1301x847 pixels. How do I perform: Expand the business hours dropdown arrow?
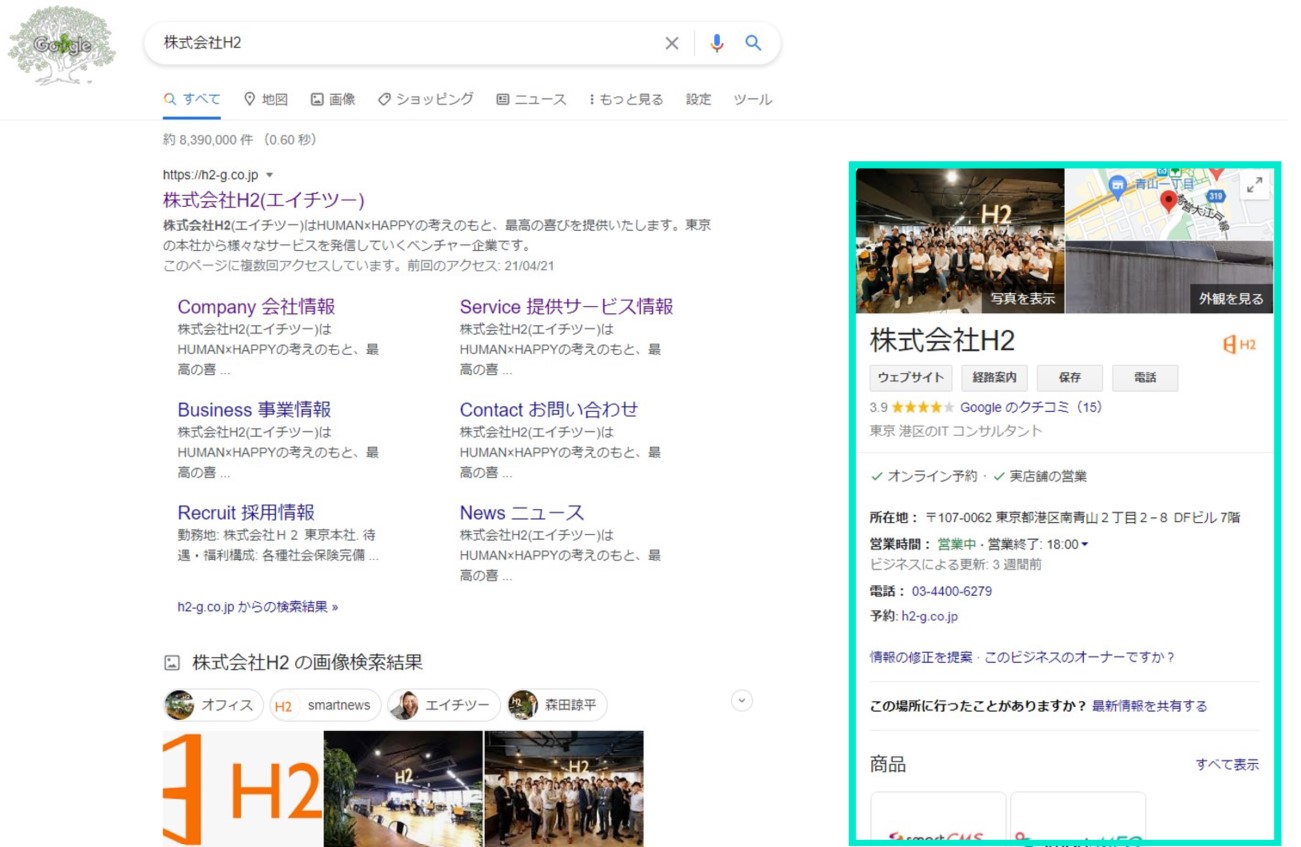(1085, 545)
